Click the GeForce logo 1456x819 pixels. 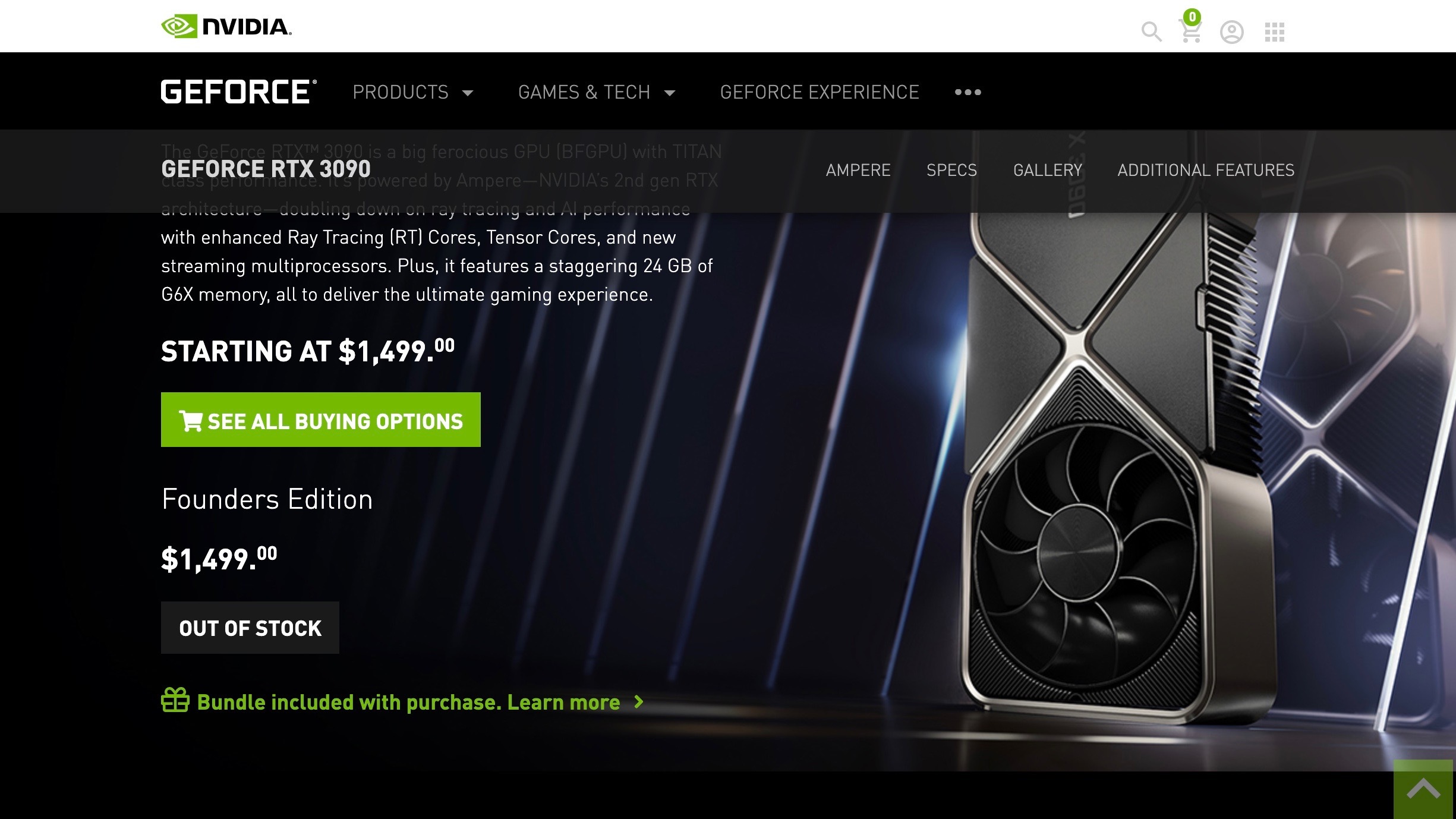tap(239, 92)
